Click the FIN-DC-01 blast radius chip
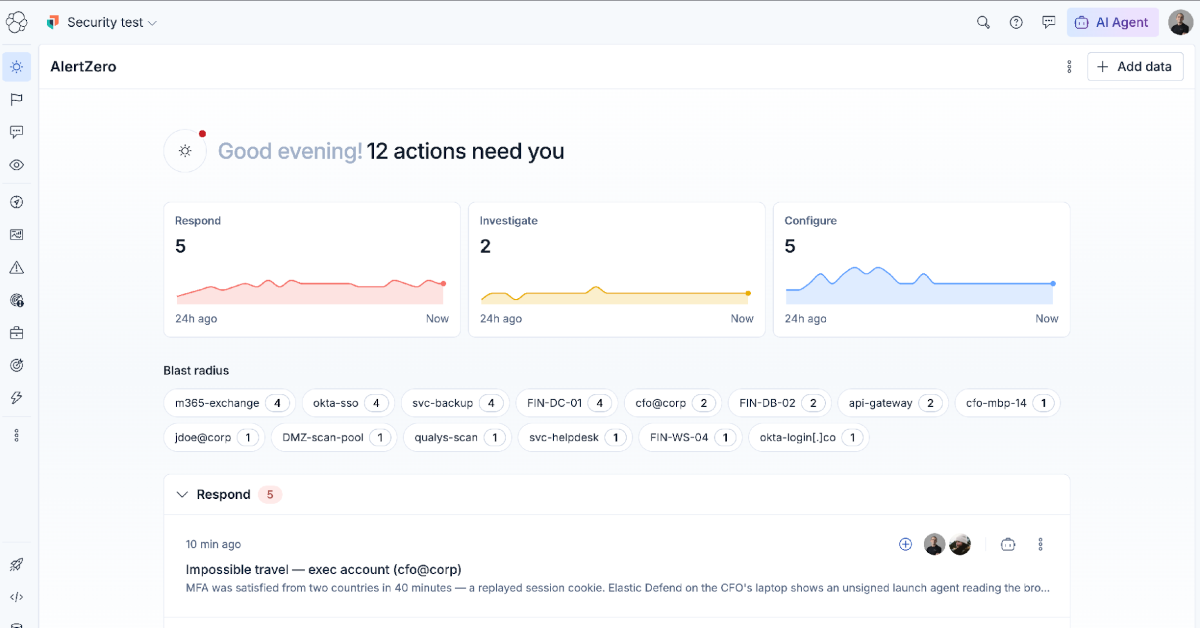 click(x=567, y=403)
